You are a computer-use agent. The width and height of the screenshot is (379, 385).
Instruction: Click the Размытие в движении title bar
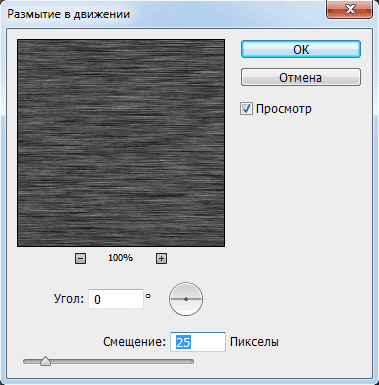pyautogui.click(x=163, y=14)
